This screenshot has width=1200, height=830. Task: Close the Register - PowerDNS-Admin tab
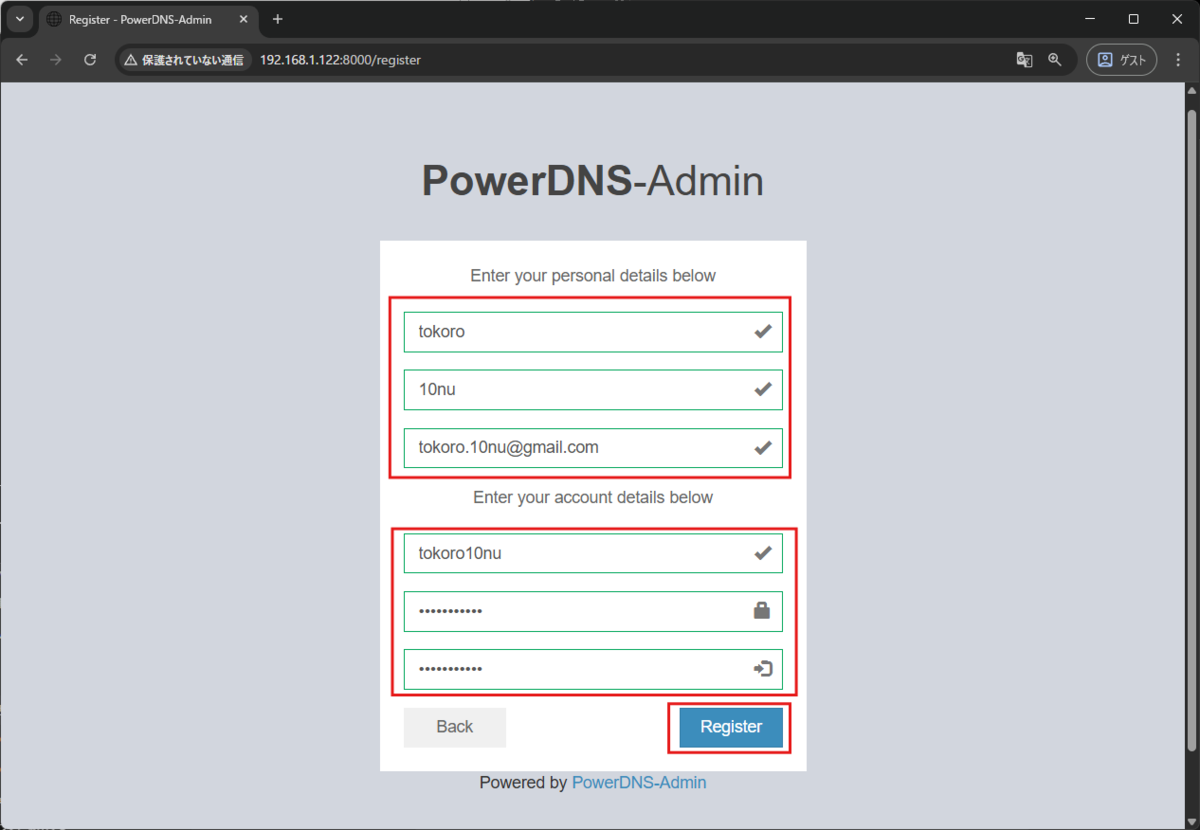pyautogui.click(x=243, y=20)
